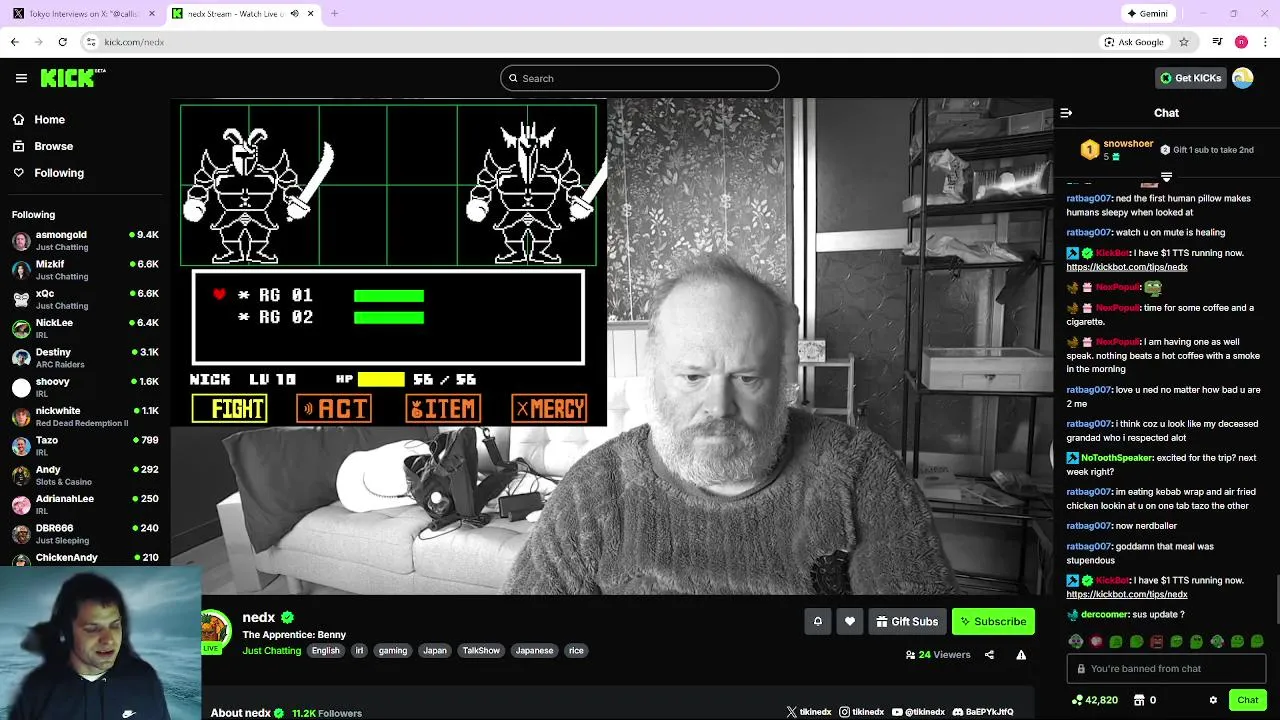Open NickLee channel in Following list

[x=85, y=328]
